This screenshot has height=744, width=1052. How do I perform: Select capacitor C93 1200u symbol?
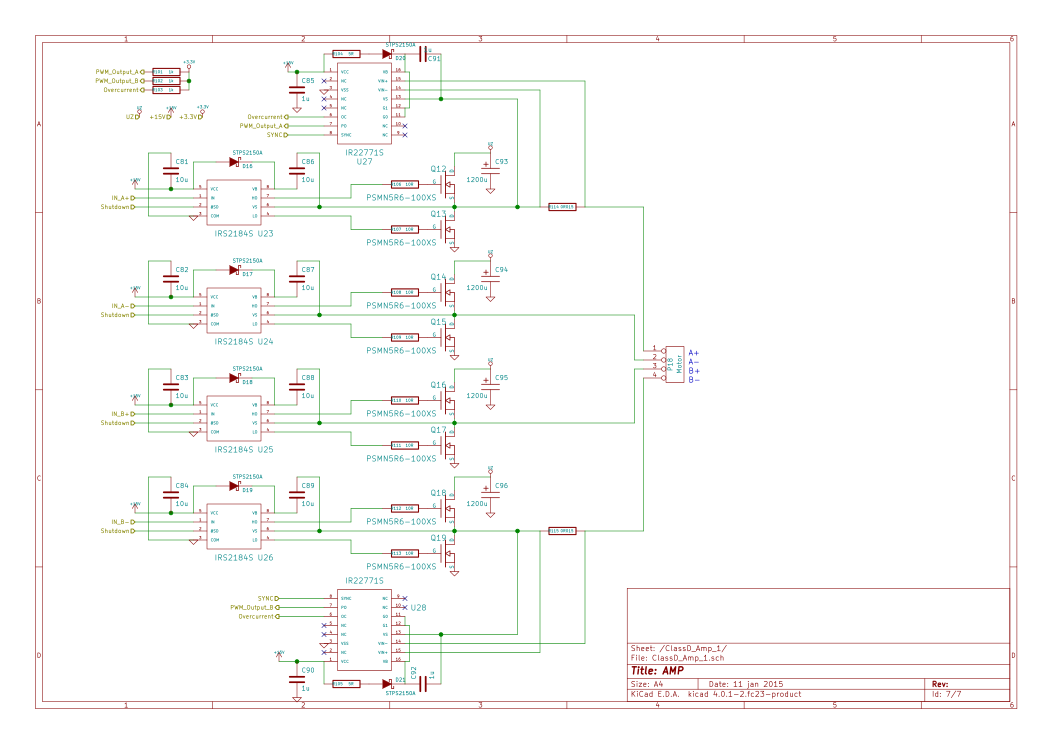click(x=490, y=170)
